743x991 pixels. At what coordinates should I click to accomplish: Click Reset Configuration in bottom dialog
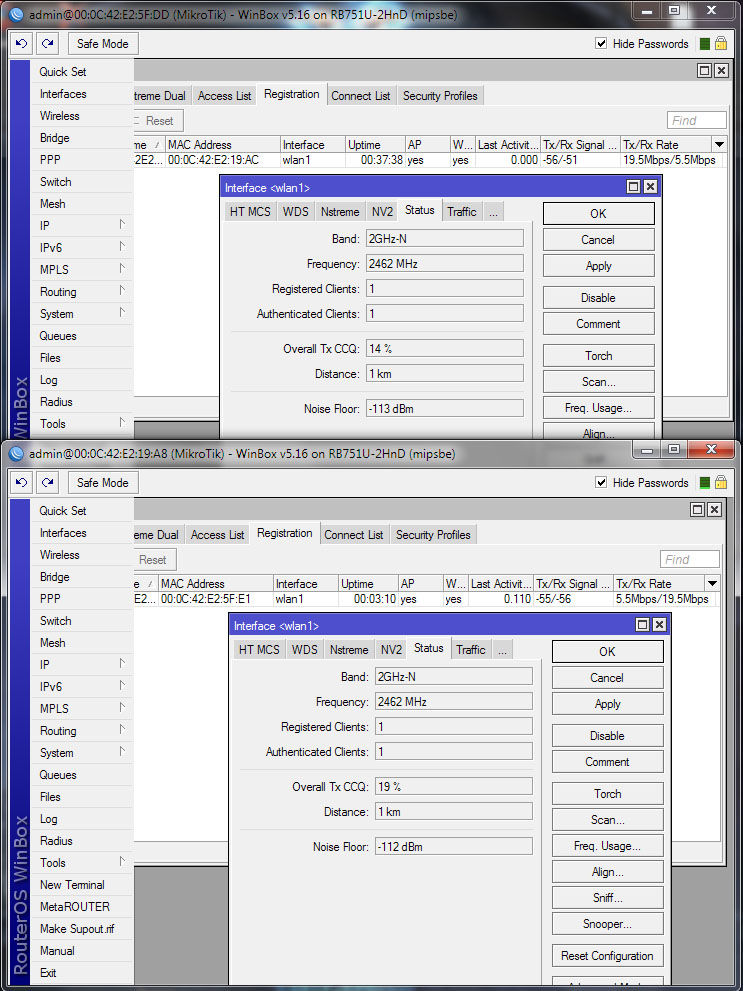click(x=607, y=956)
